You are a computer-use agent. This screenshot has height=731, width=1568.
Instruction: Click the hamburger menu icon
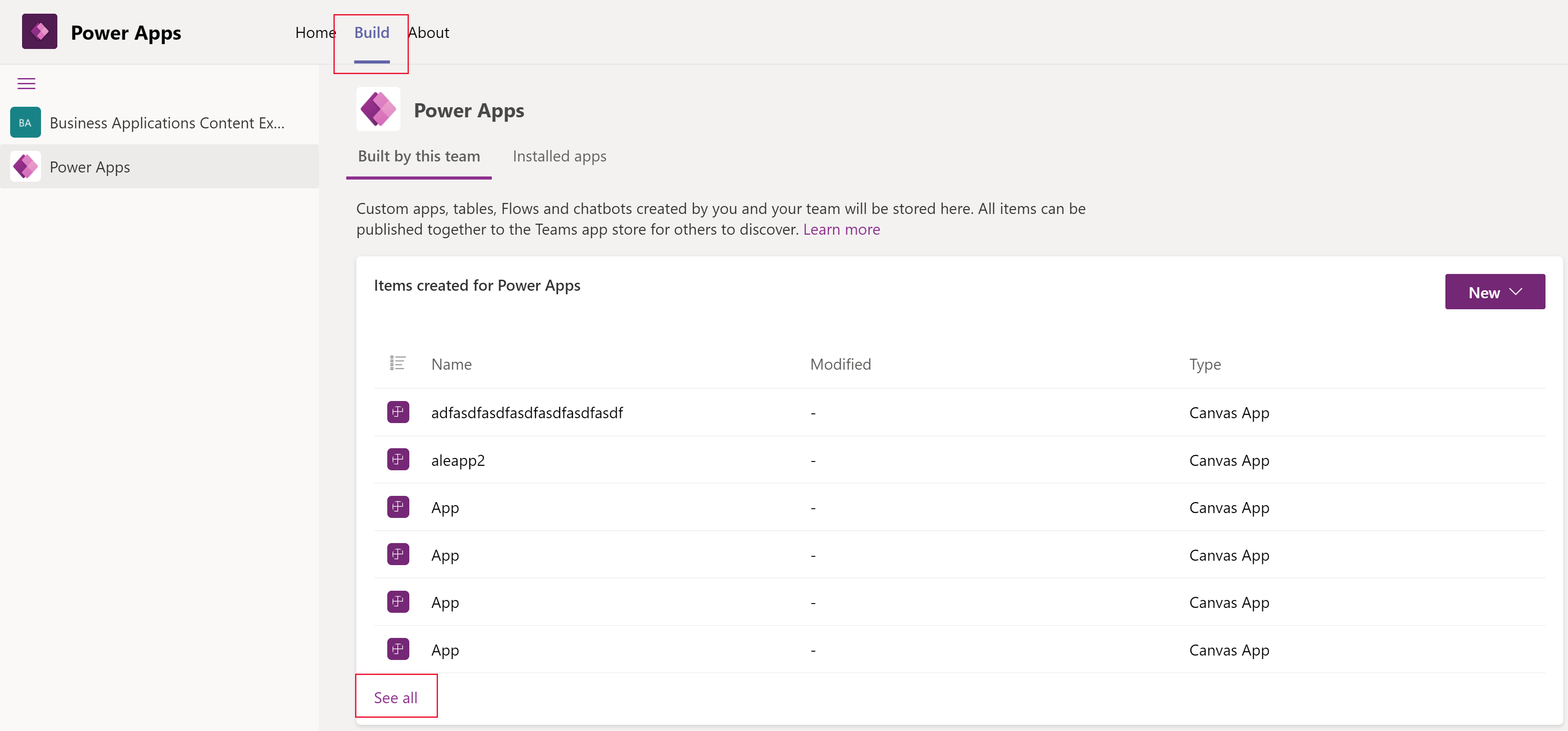[x=27, y=84]
